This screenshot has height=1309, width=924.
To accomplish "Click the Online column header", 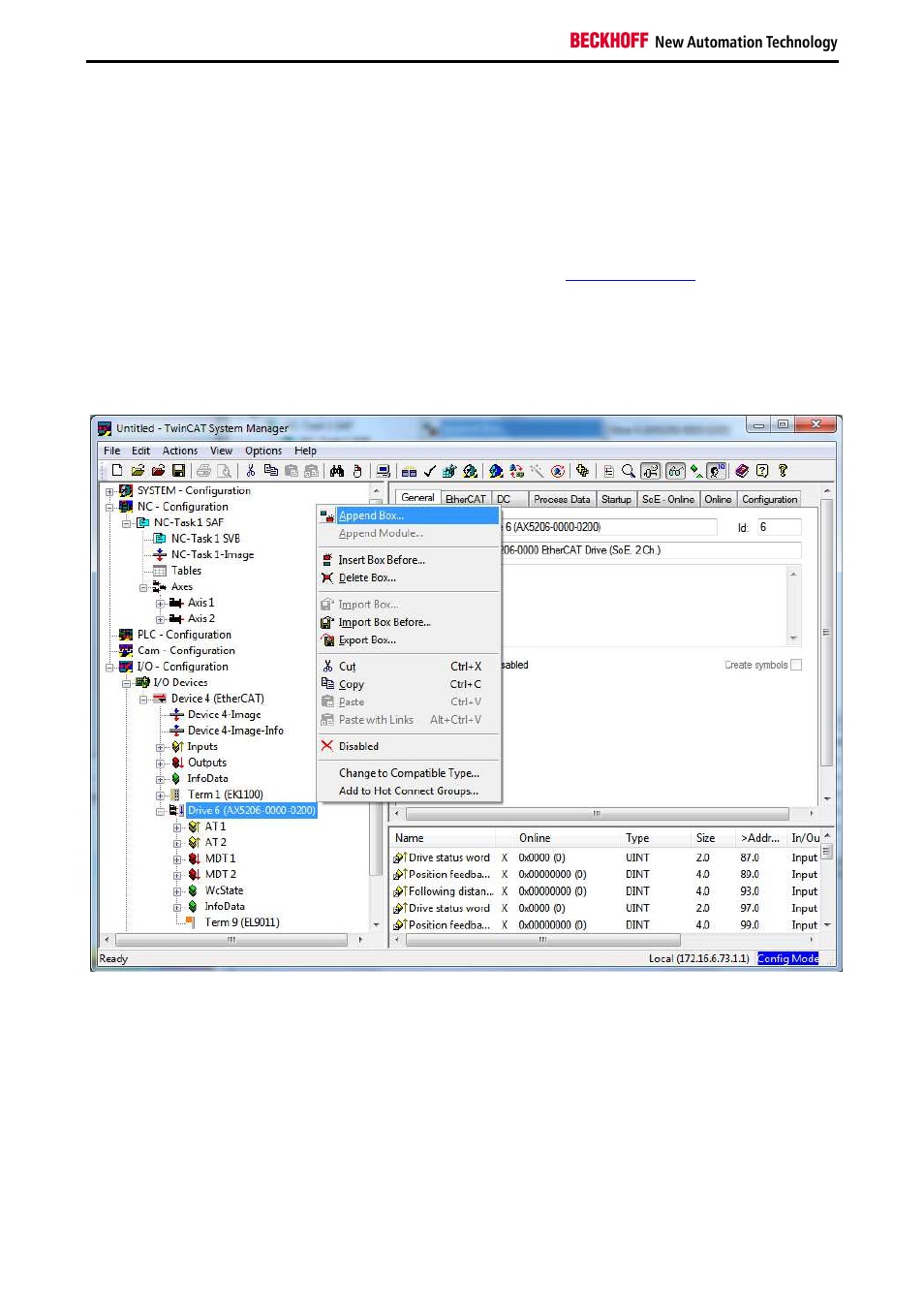I will pos(535,838).
